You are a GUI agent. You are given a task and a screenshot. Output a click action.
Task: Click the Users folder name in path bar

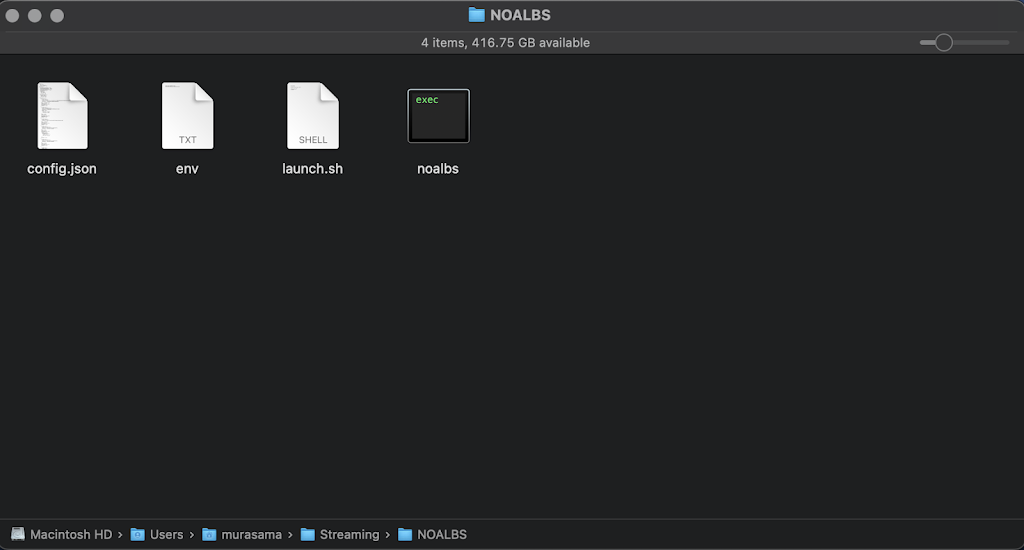[x=166, y=534]
